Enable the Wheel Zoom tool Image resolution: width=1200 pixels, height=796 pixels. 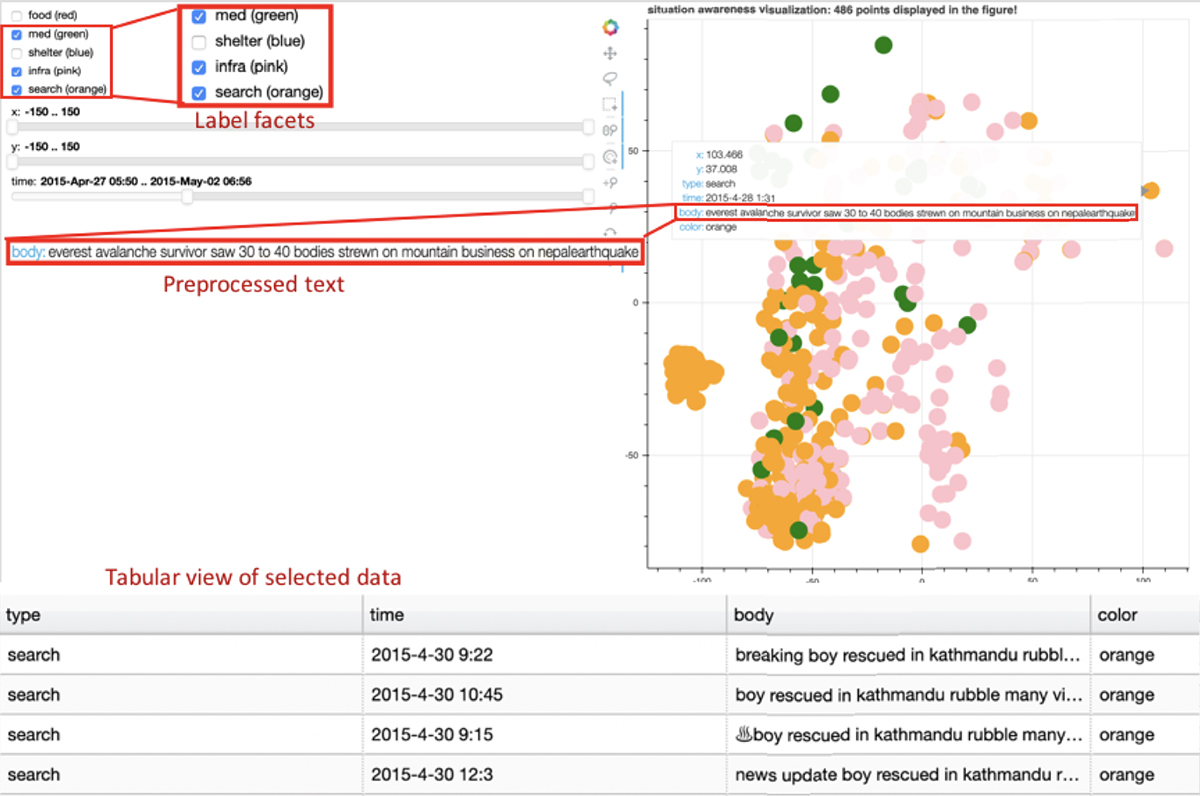tap(609, 131)
